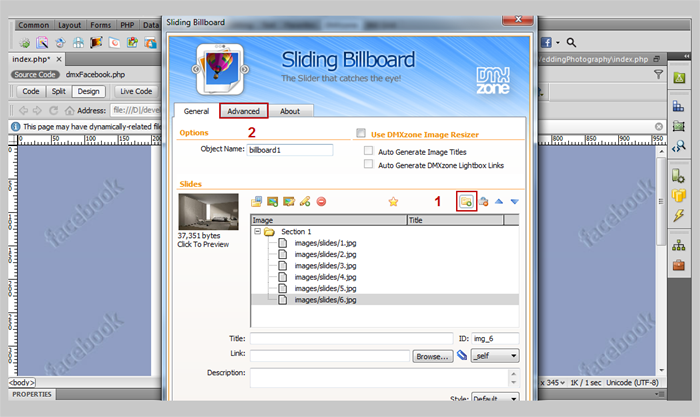Click the Live Code button
This screenshot has width=700, height=417.
coord(136,92)
